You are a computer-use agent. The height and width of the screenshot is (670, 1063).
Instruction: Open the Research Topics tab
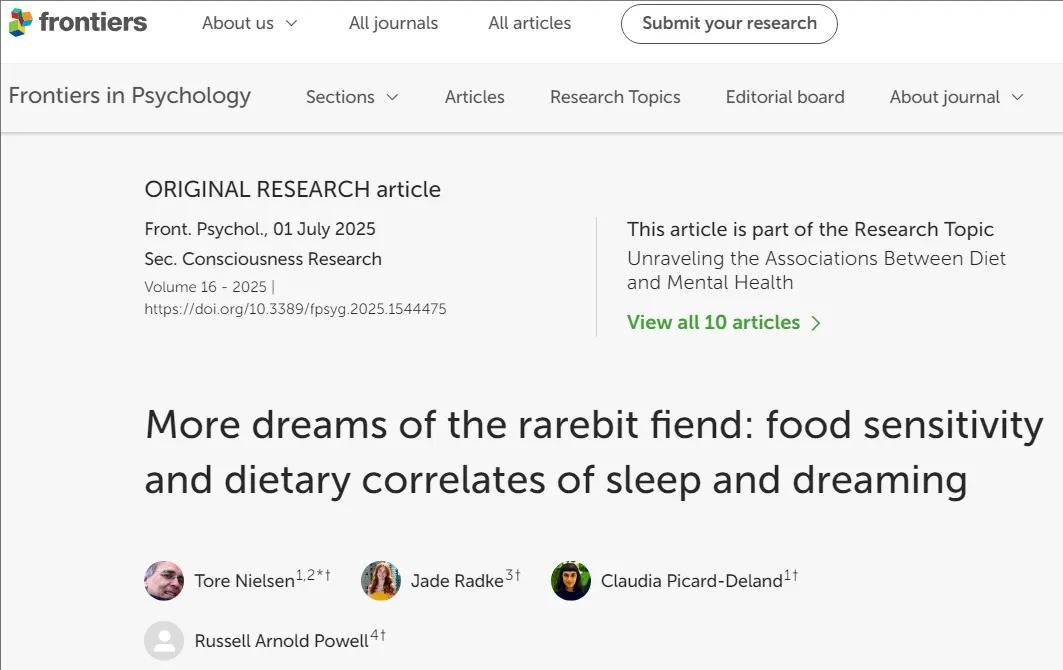tap(615, 97)
